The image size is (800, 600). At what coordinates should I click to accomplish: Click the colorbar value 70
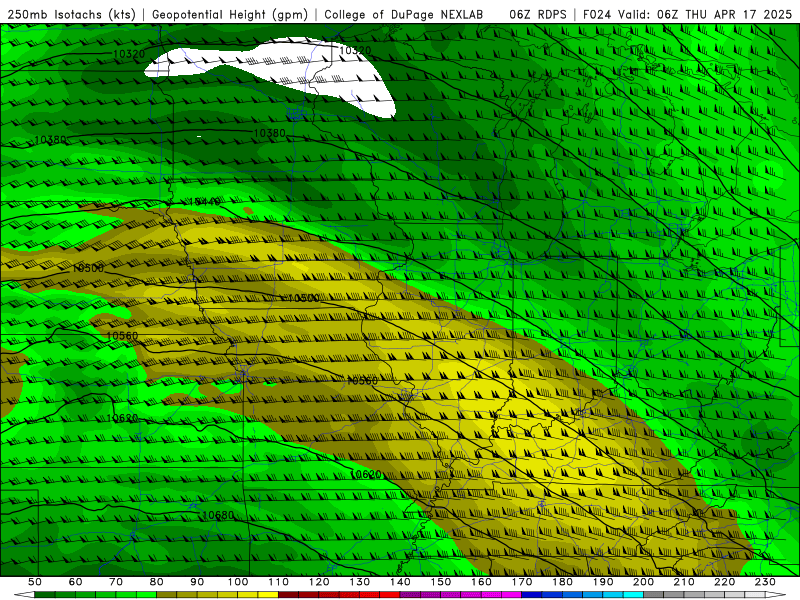pos(116,582)
